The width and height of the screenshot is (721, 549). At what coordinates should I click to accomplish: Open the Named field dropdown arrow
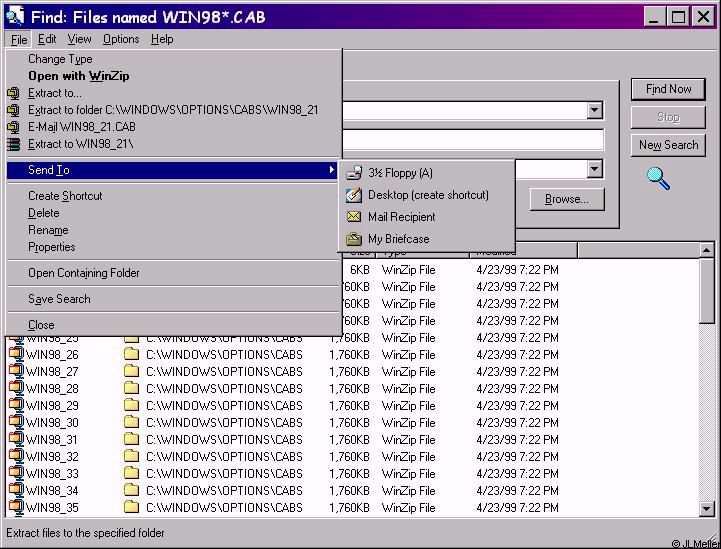tap(594, 110)
